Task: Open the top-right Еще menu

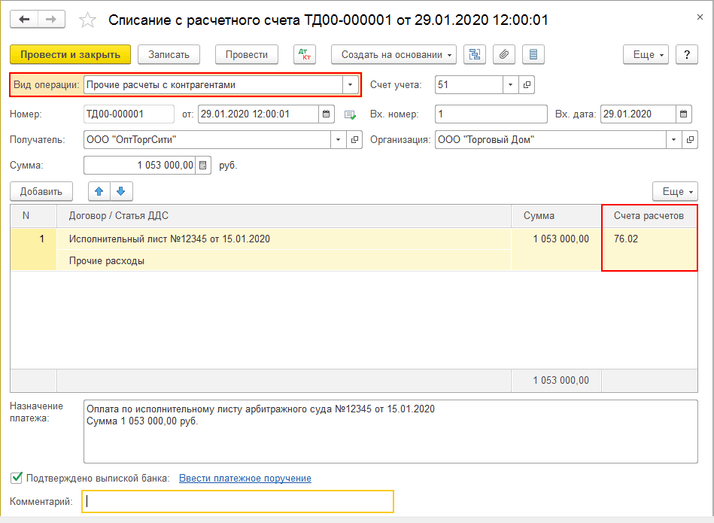Action: coord(646,54)
